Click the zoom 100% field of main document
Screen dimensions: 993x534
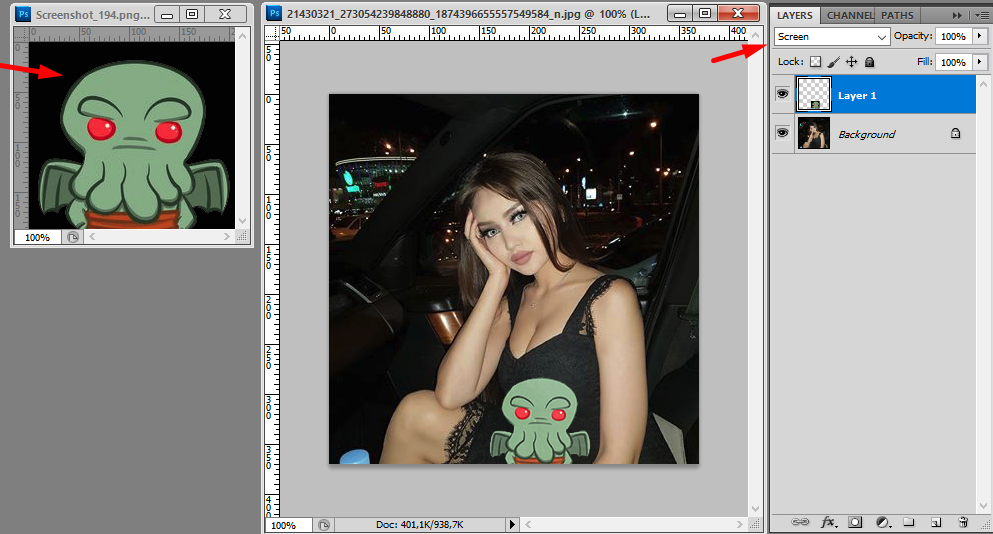click(289, 525)
